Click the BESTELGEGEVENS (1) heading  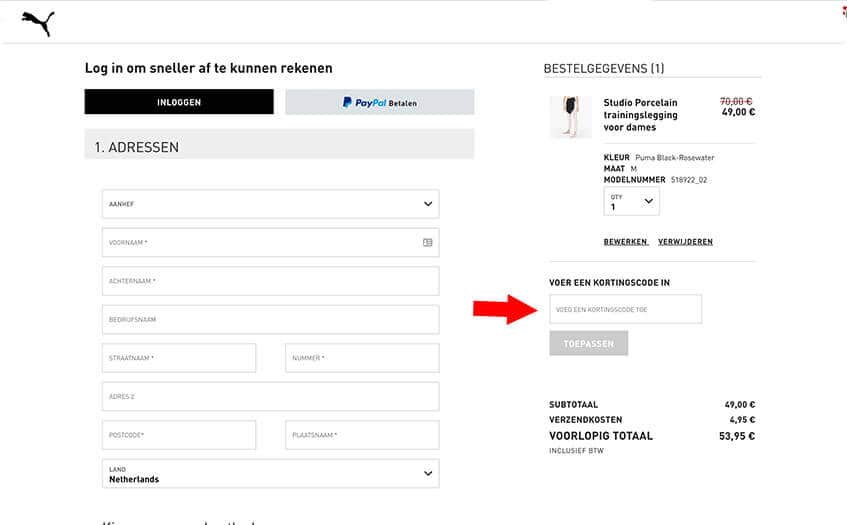tap(604, 69)
